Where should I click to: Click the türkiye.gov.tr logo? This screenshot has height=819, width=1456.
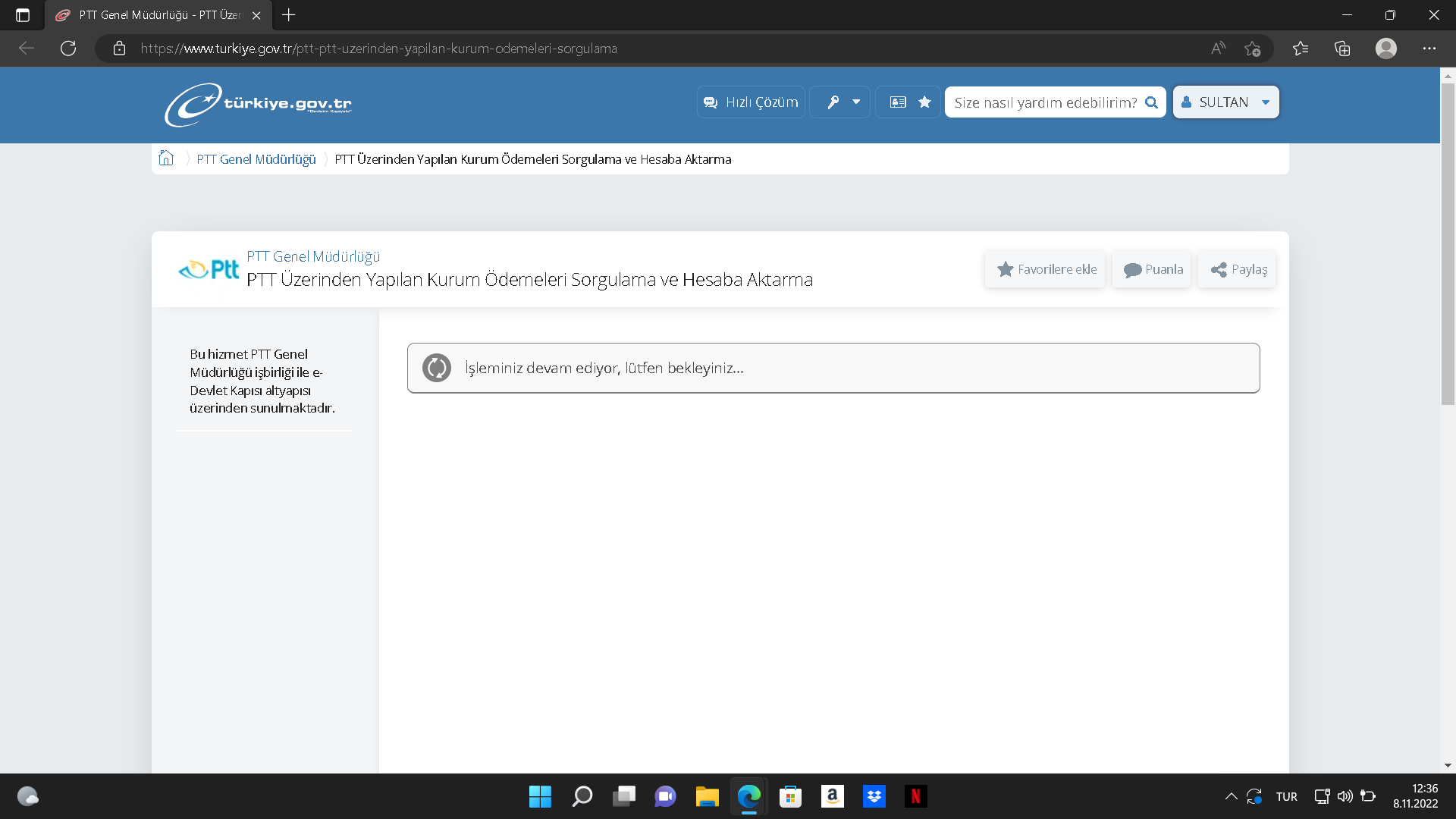click(258, 104)
